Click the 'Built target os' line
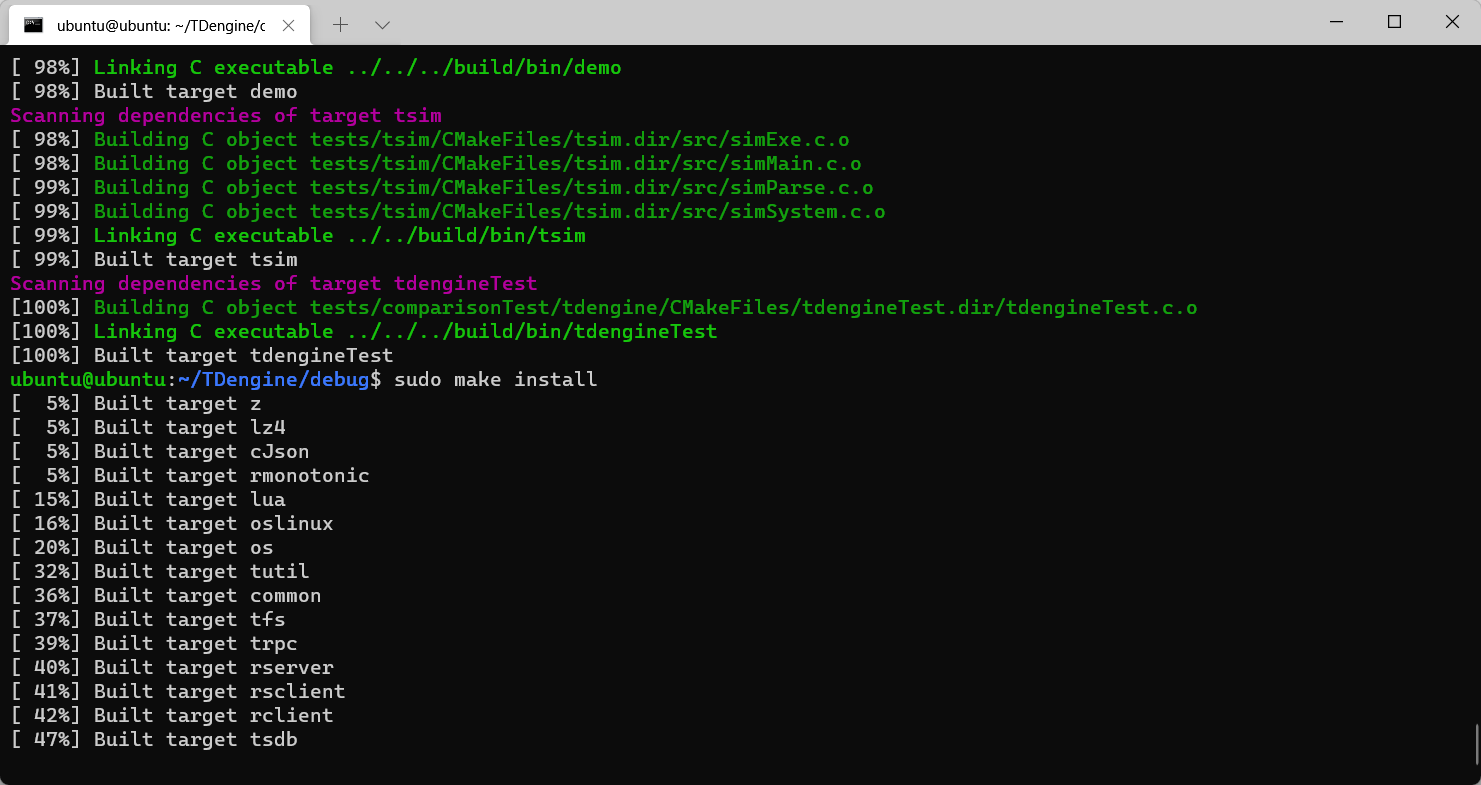Image resolution: width=1481 pixels, height=785 pixels. (142, 548)
